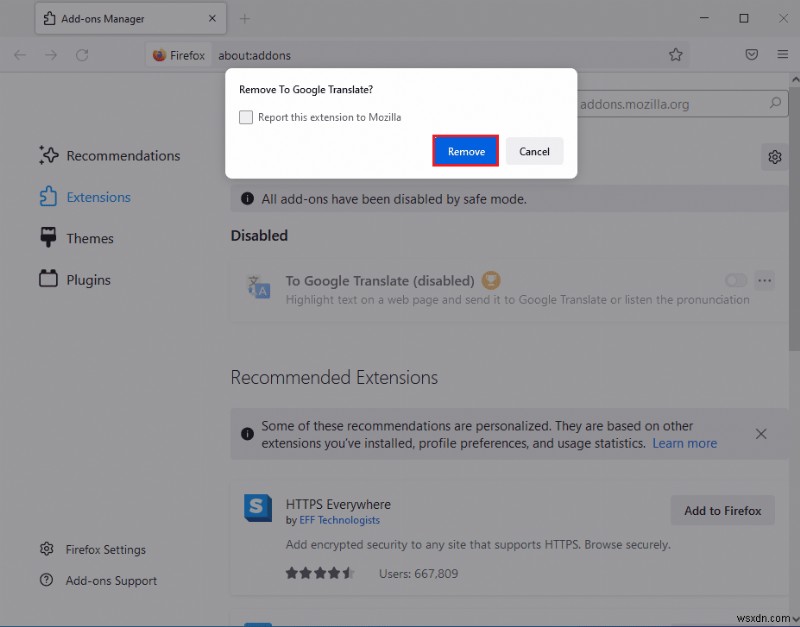800x627 pixels.
Task: Open the Firefox application hamburger menu
Action: tap(783, 55)
